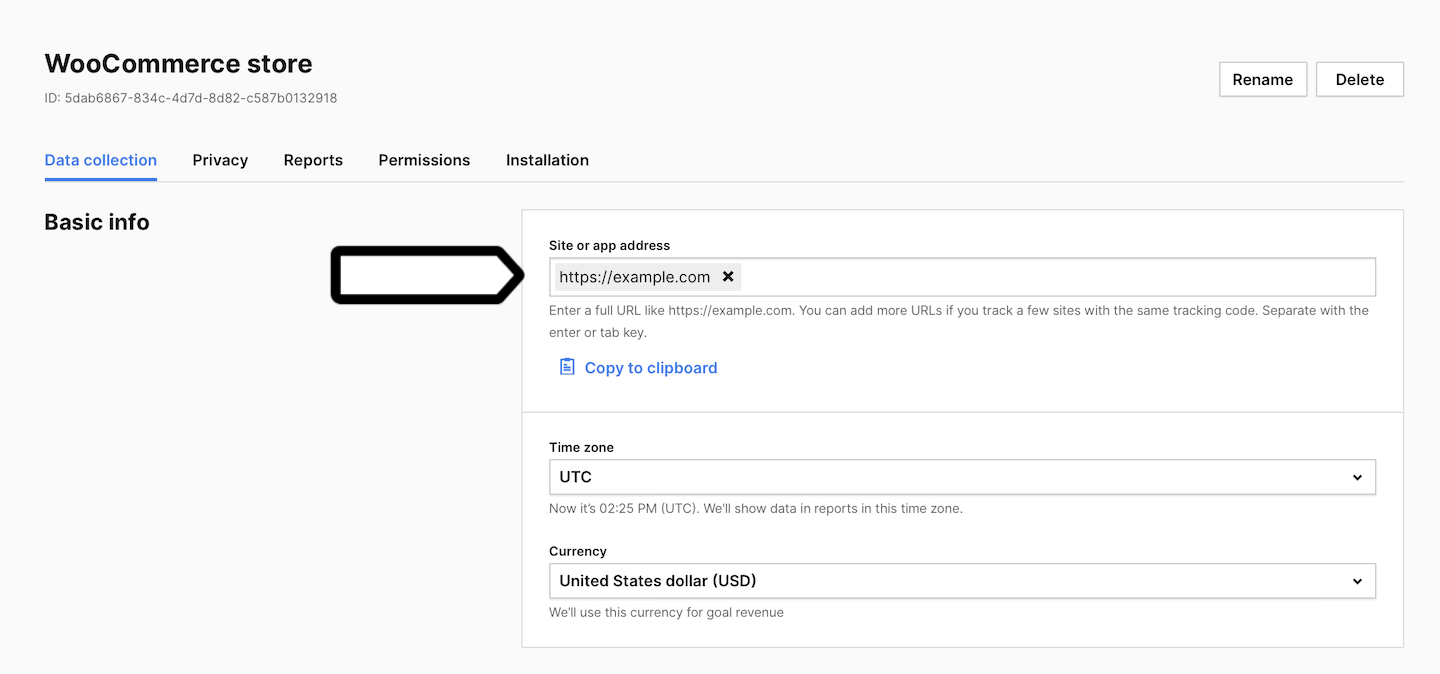Click the Currency label
The image size is (1440, 674).
click(578, 551)
